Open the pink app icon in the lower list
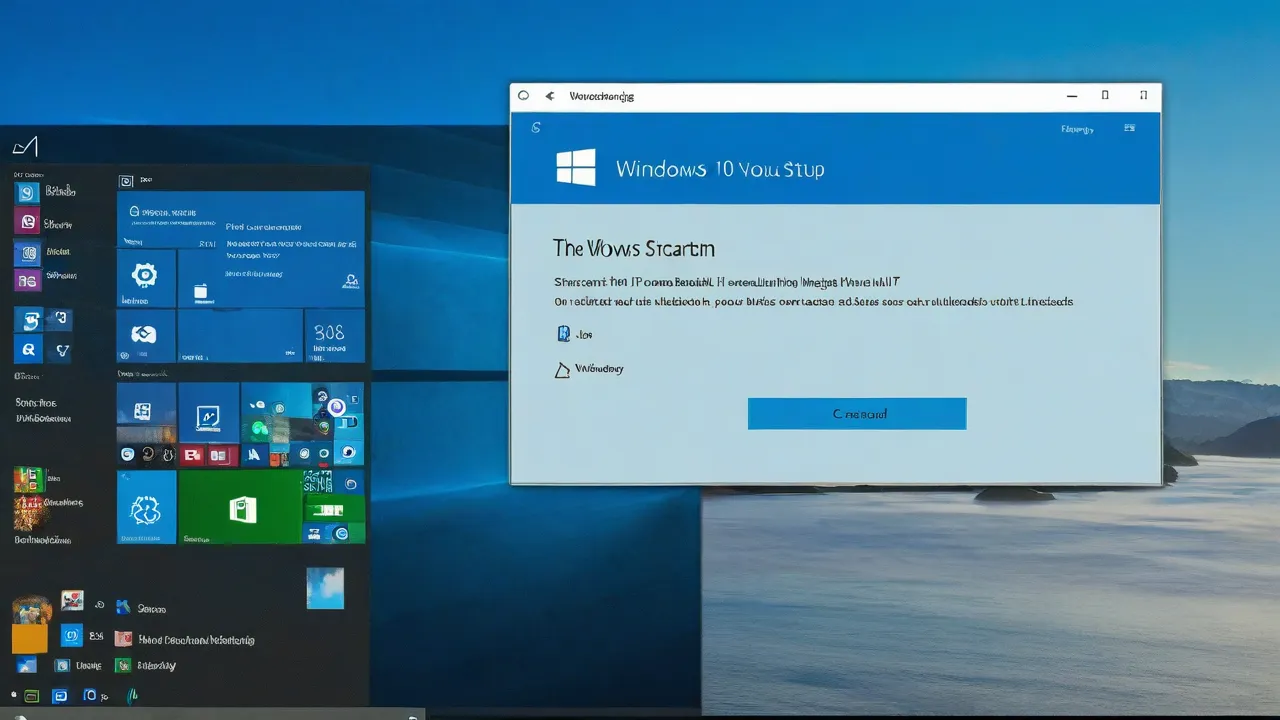The image size is (1280, 720). point(123,638)
